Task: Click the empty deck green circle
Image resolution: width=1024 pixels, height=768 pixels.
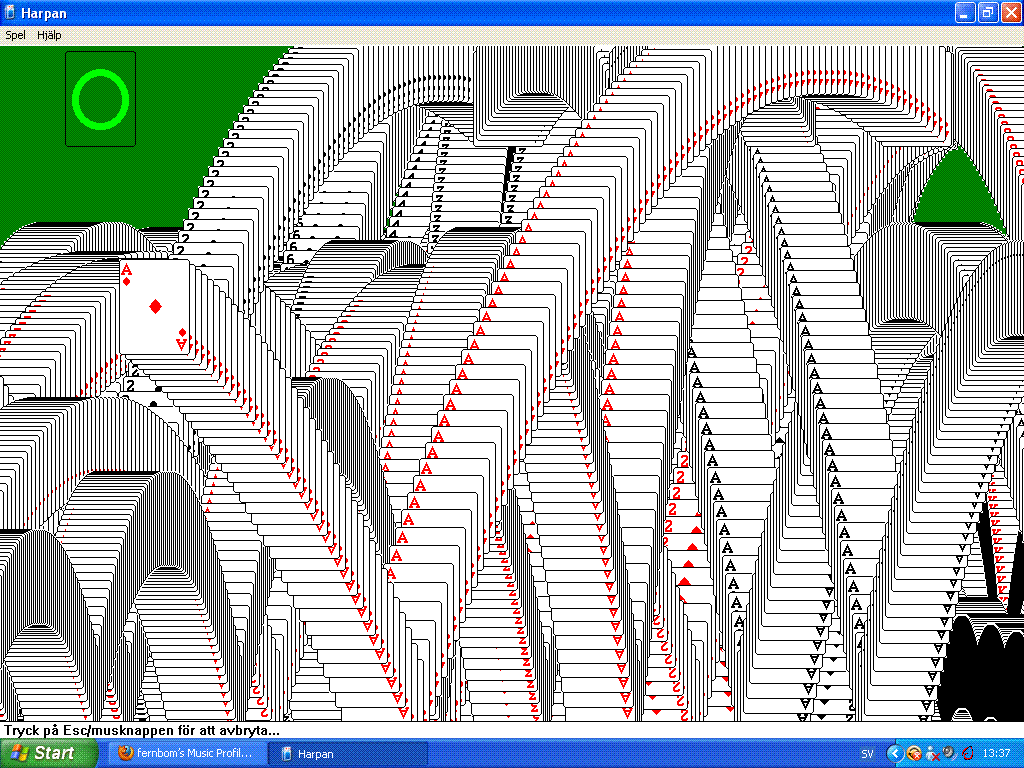Action: click(101, 99)
